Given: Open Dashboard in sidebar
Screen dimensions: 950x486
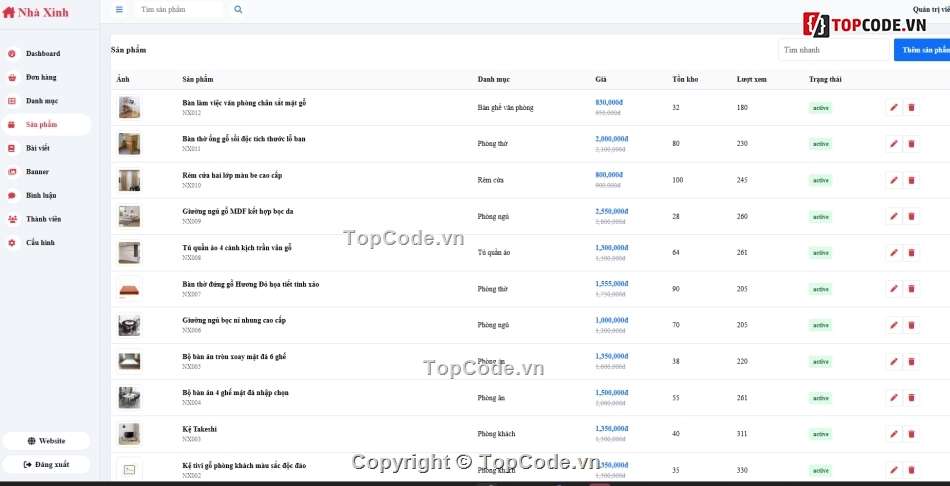Looking at the screenshot, I should [46, 53].
